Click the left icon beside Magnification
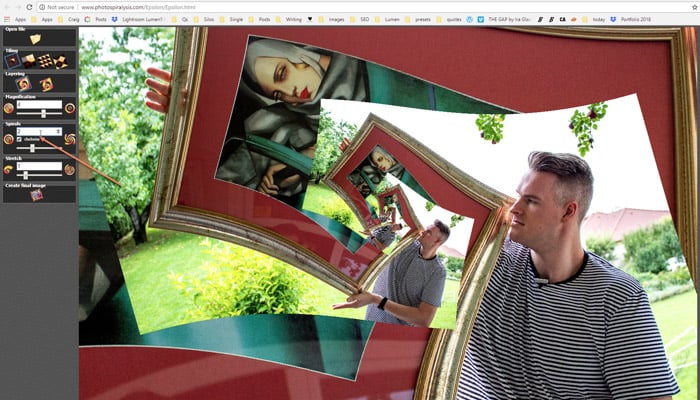Screen dimensions: 700x400 [x=8, y=108]
